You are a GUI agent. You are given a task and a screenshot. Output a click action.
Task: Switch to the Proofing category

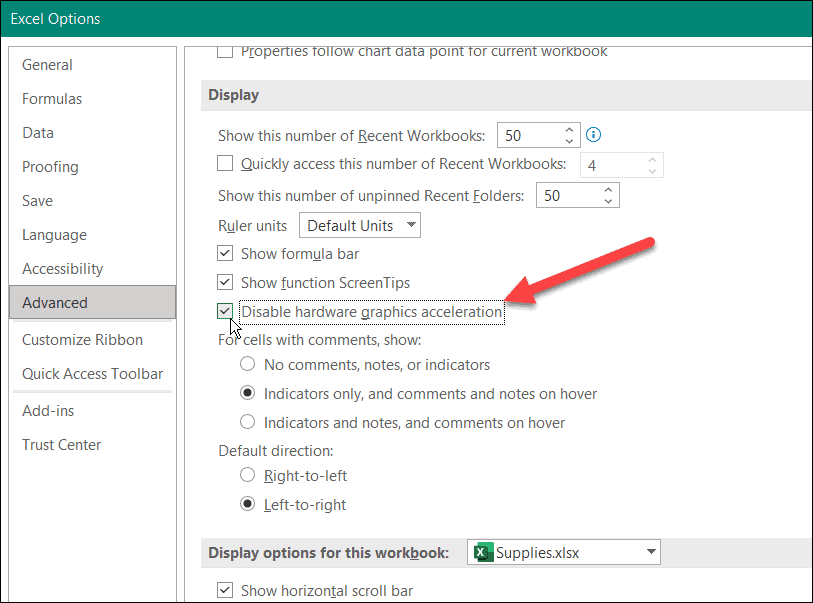tap(50, 167)
